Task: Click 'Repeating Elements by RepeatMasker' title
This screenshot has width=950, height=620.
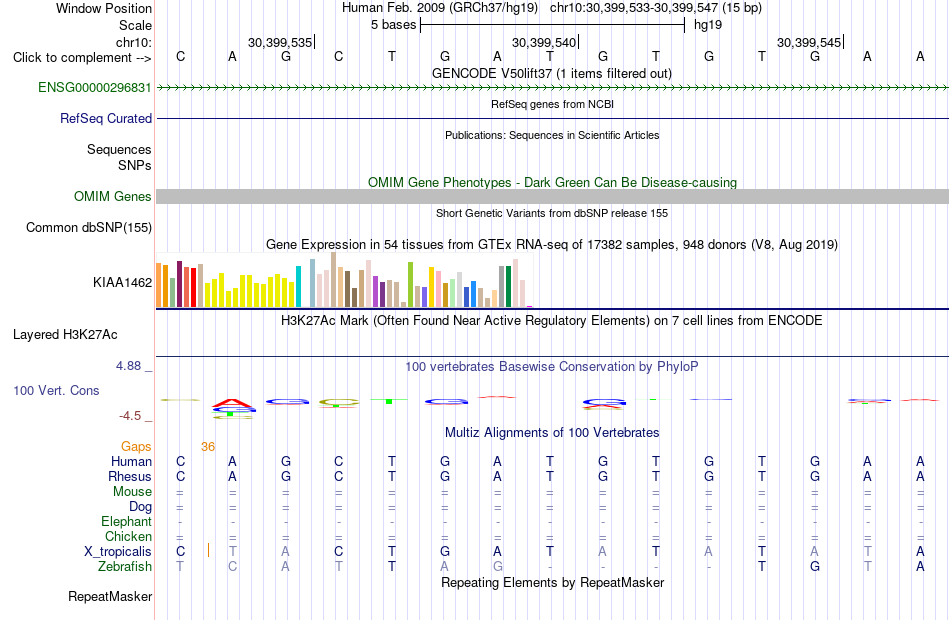Action: point(552,582)
